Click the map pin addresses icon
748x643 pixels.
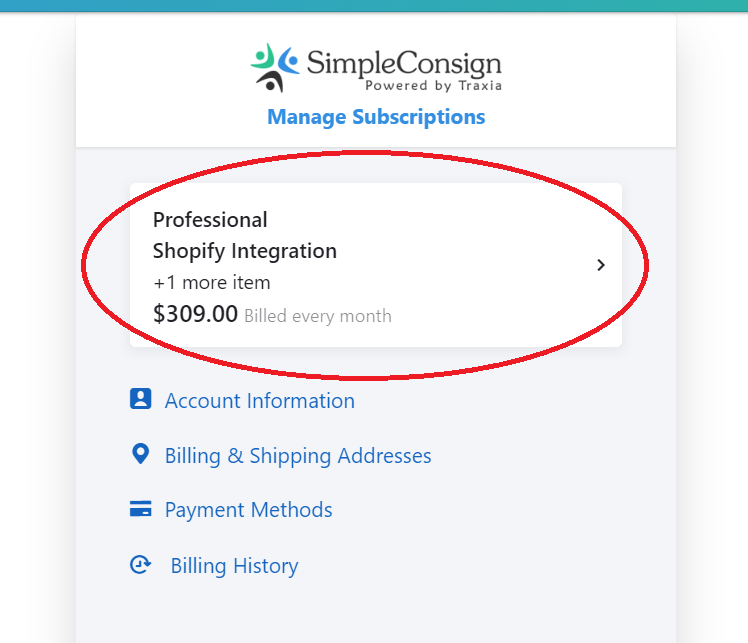coord(140,454)
